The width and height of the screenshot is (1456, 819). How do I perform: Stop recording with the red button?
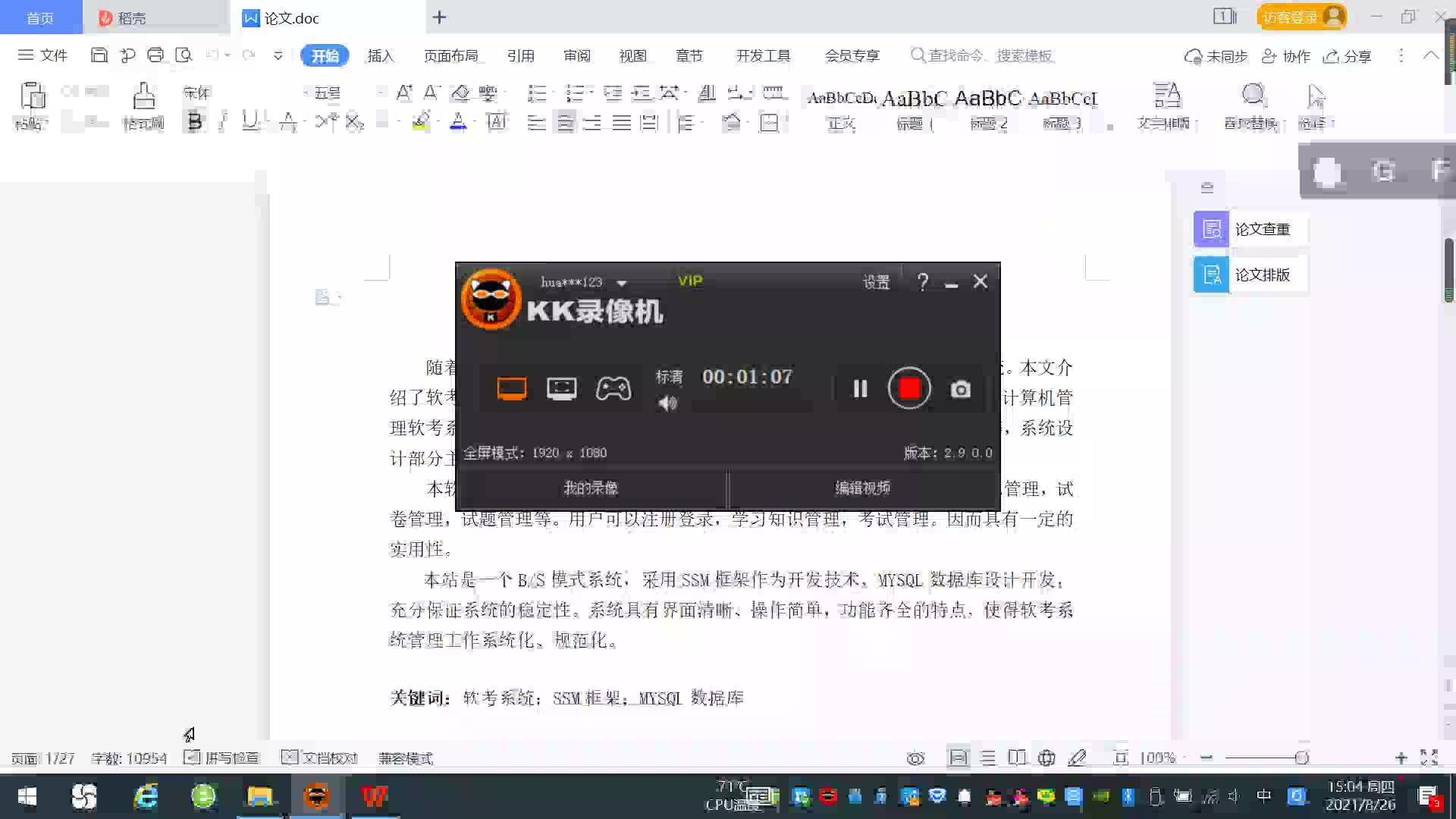(909, 388)
